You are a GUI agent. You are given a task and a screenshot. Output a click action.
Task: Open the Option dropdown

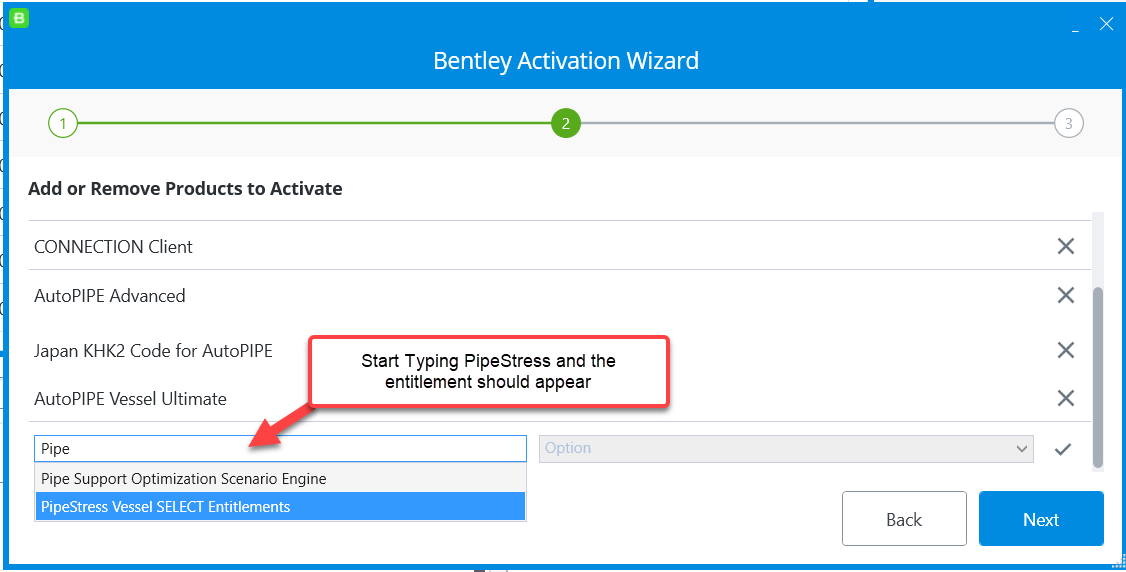pos(785,448)
